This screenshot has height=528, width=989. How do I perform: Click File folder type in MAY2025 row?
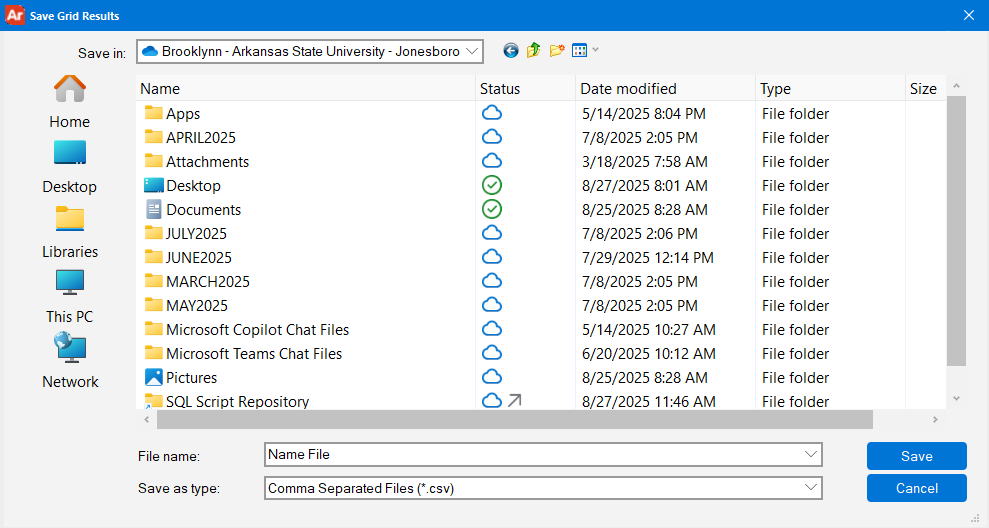795,305
